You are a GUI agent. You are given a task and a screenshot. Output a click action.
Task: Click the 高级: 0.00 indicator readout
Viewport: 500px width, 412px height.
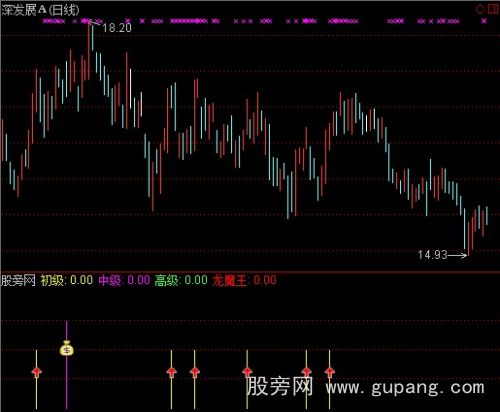point(181,280)
